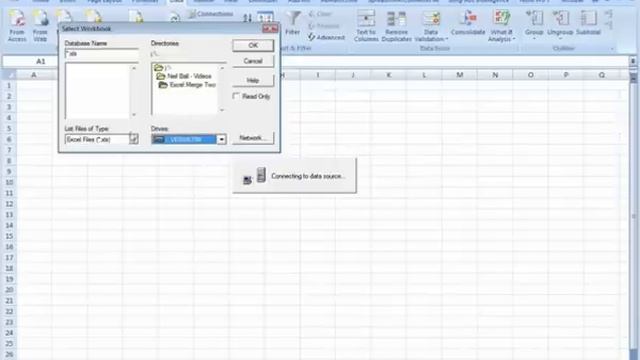Select column K header
The height and width of the screenshot is (360, 640).
click(x=389, y=75)
